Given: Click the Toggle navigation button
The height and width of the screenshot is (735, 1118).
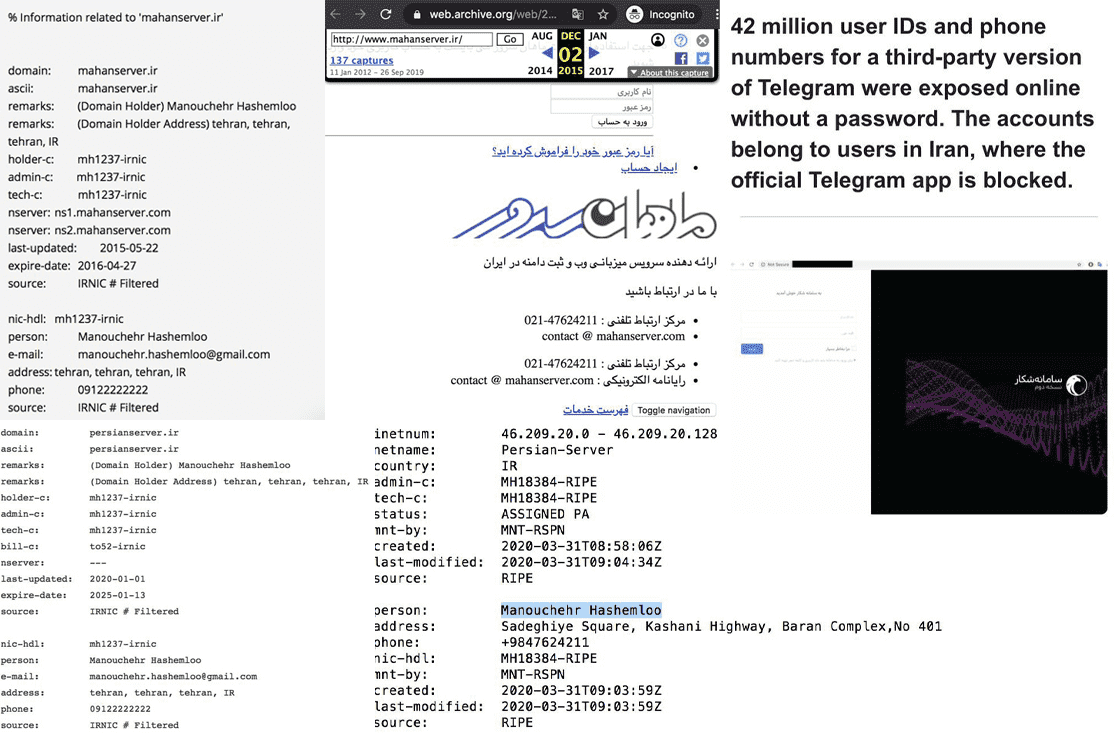Looking at the screenshot, I should click(673, 410).
